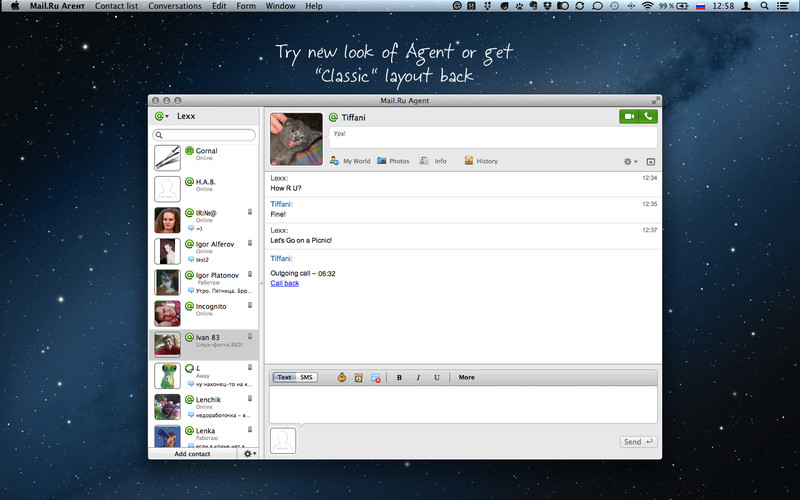Screen dimensions: 800x500
Task: Open contact list gear menu
Action: (249, 454)
